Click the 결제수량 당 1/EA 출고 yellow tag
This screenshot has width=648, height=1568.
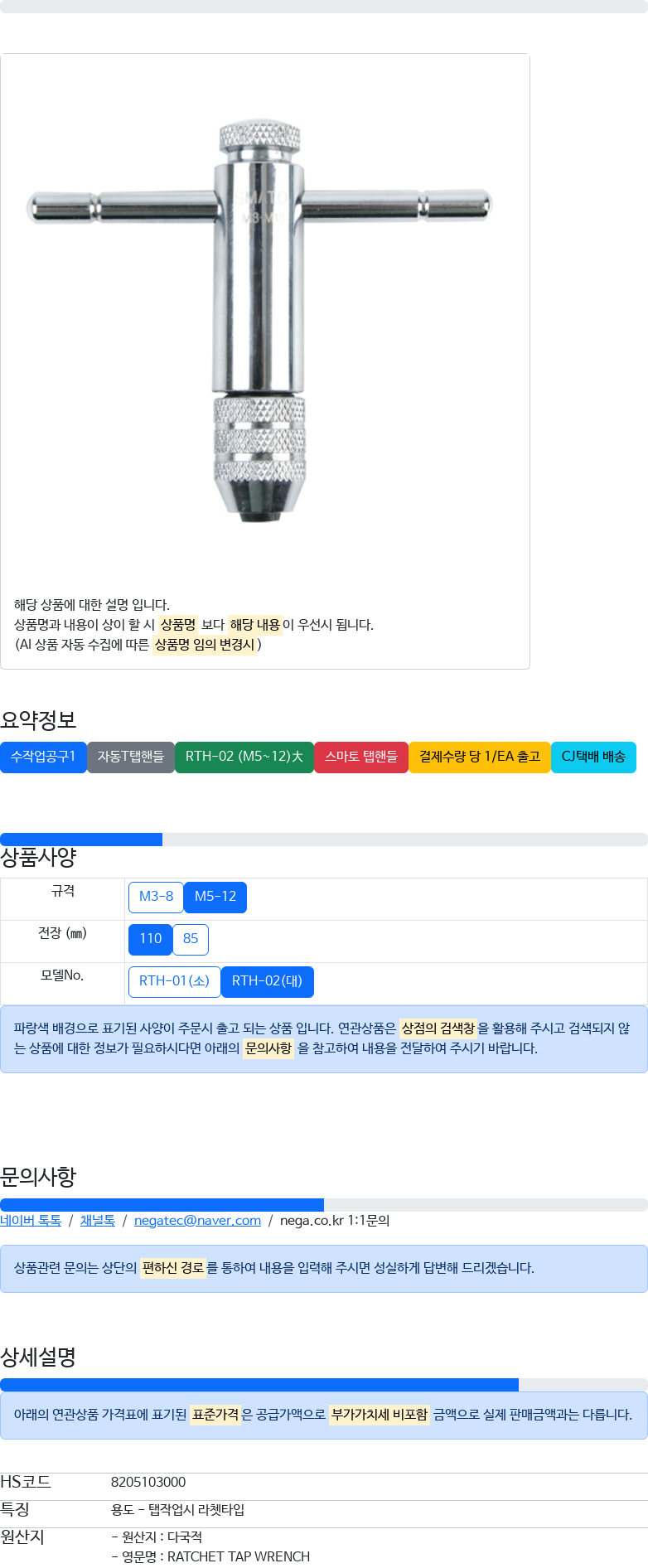480,757
